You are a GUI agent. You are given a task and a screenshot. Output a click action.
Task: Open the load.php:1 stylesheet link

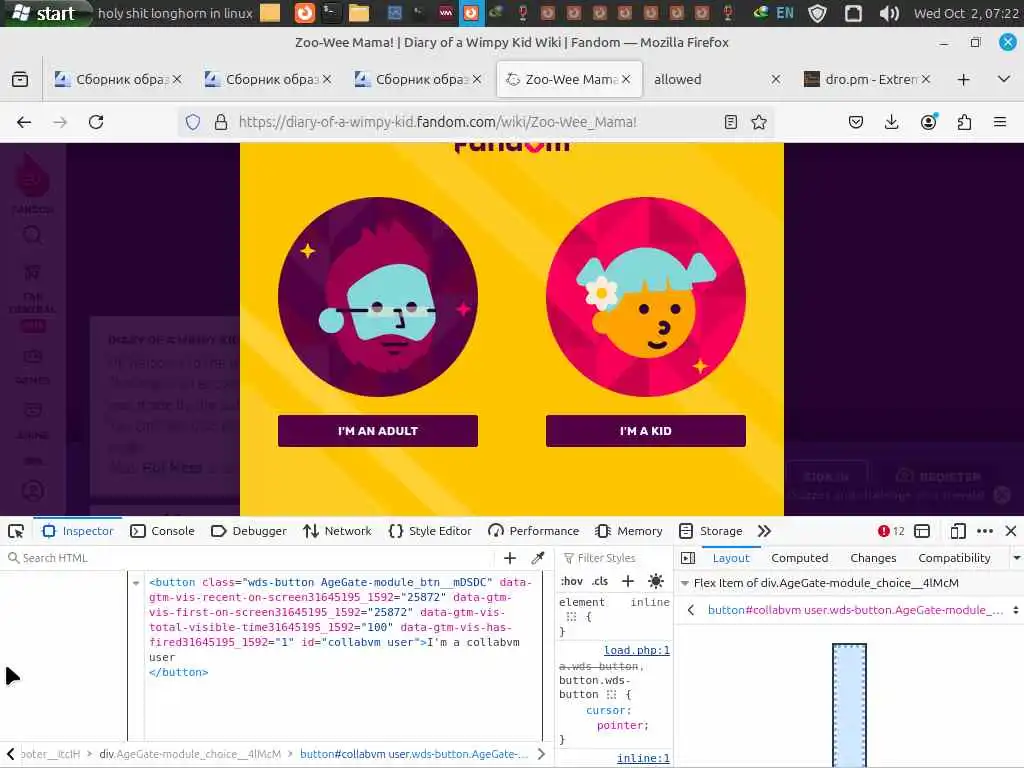[637, 650]
